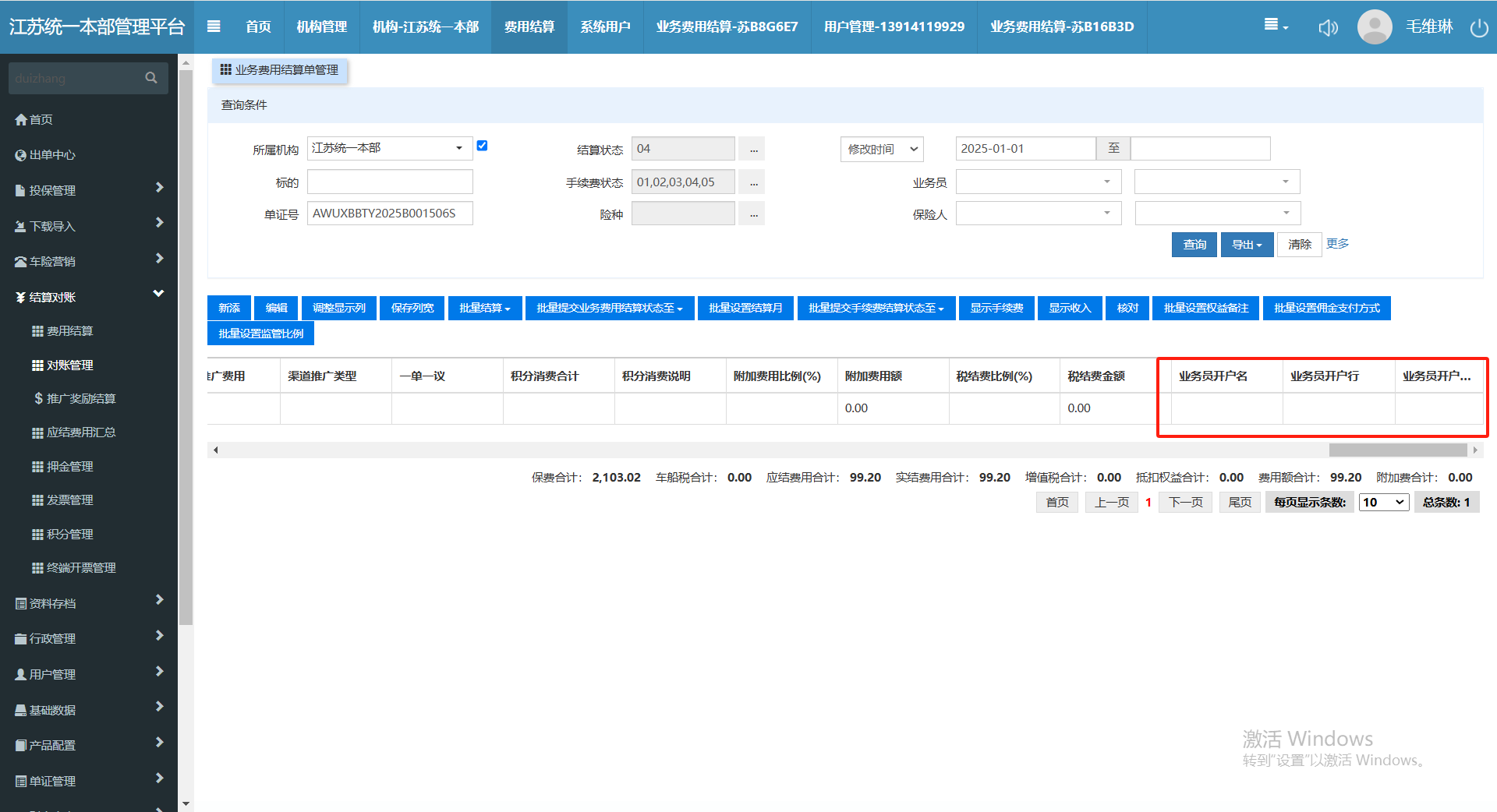Click the horizontal table scrollbar thumb
This screenshot has height=812, width=1497.
1397,450
